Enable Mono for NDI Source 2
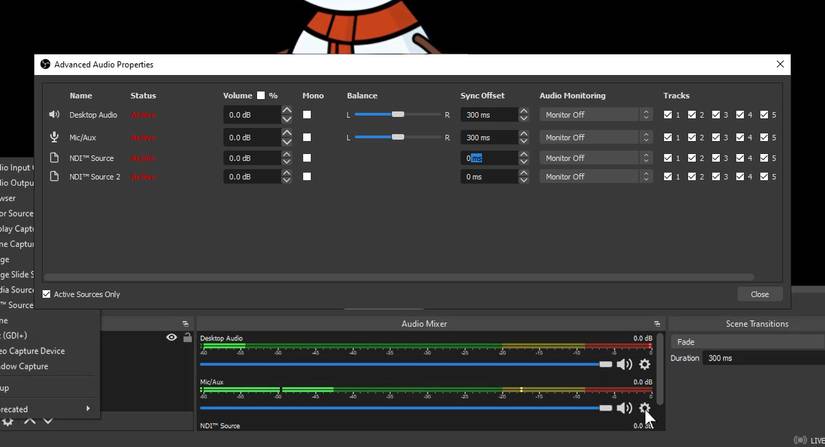 coord(307,177)
